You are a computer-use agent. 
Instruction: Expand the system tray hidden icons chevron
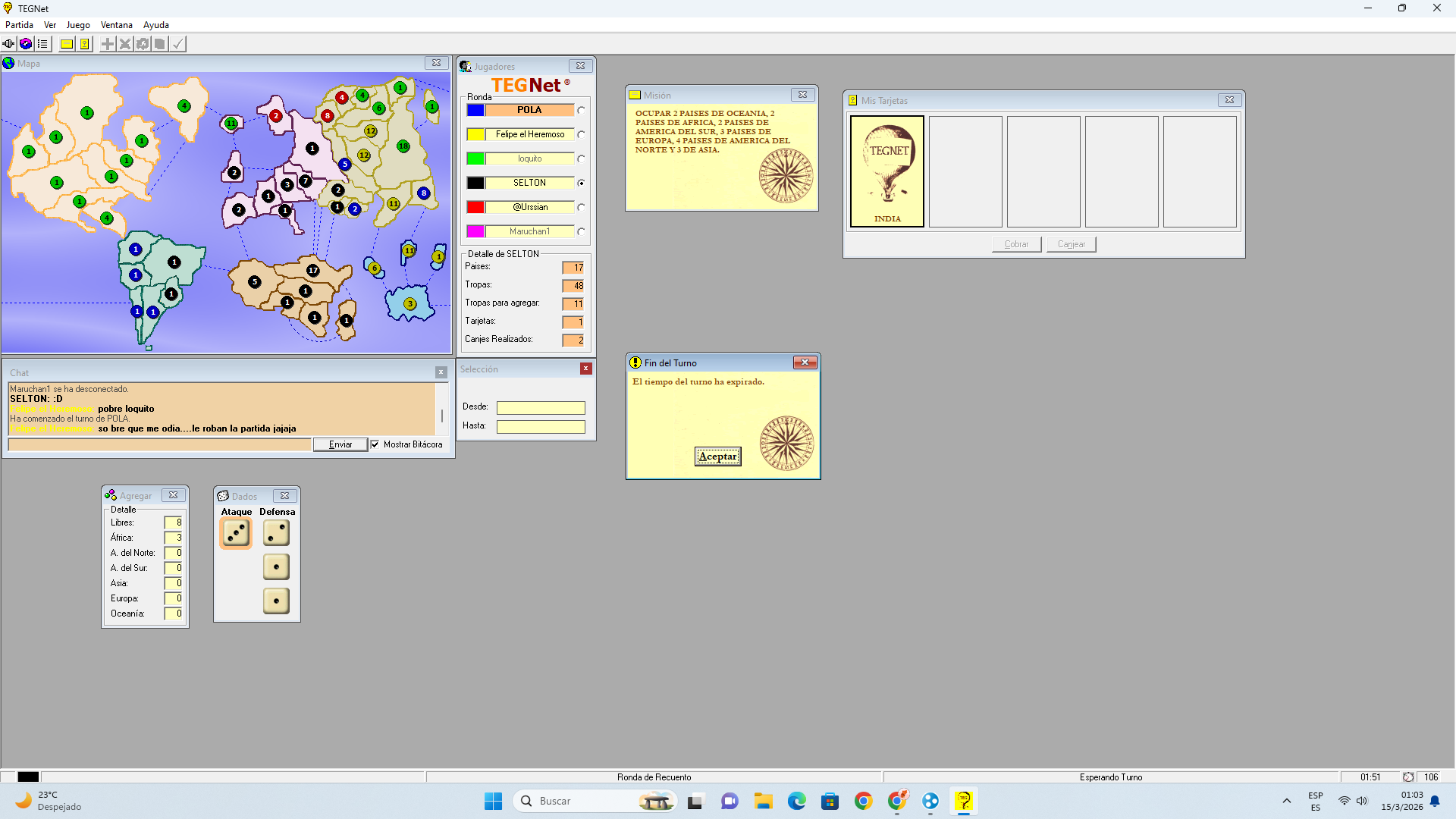[x=1286, y=801]
